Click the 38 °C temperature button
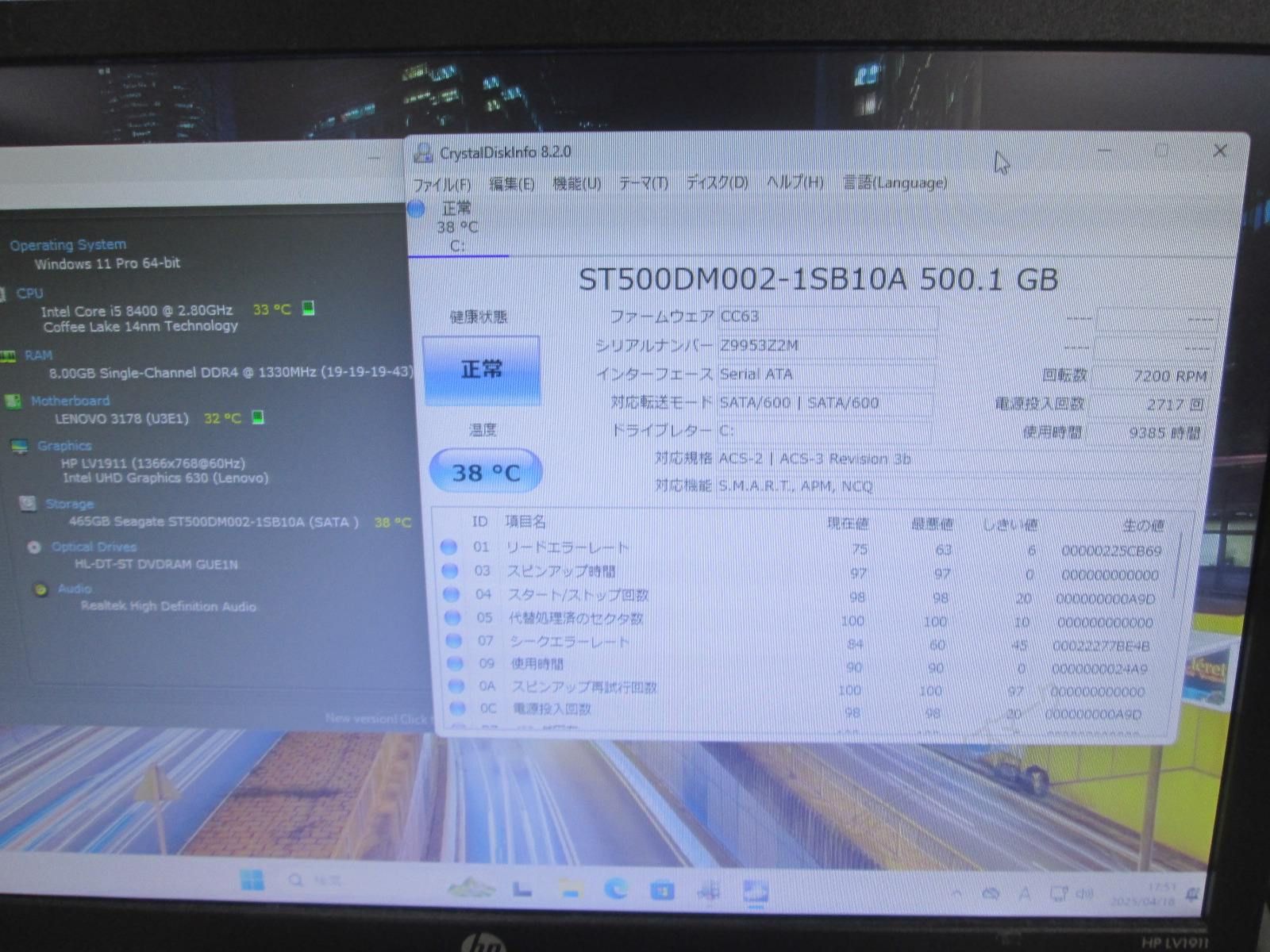 click(x=486, y=473)
